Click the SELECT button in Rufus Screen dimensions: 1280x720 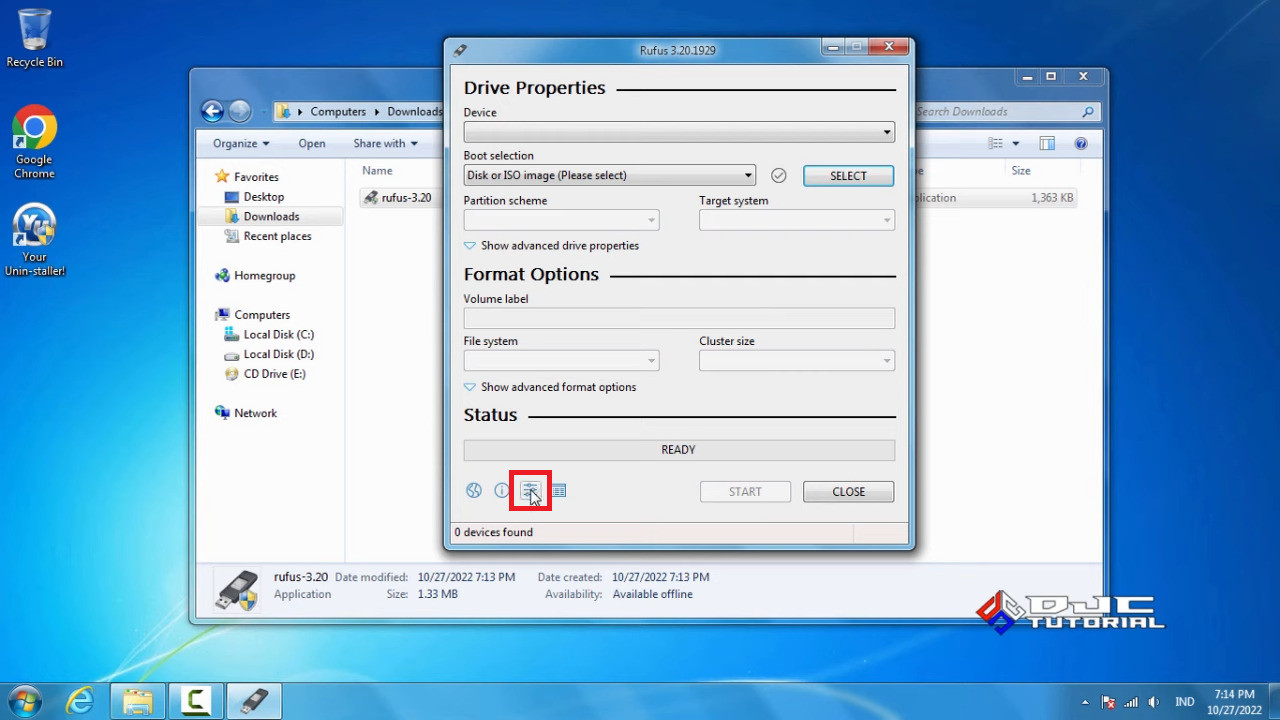click(848, 176)
